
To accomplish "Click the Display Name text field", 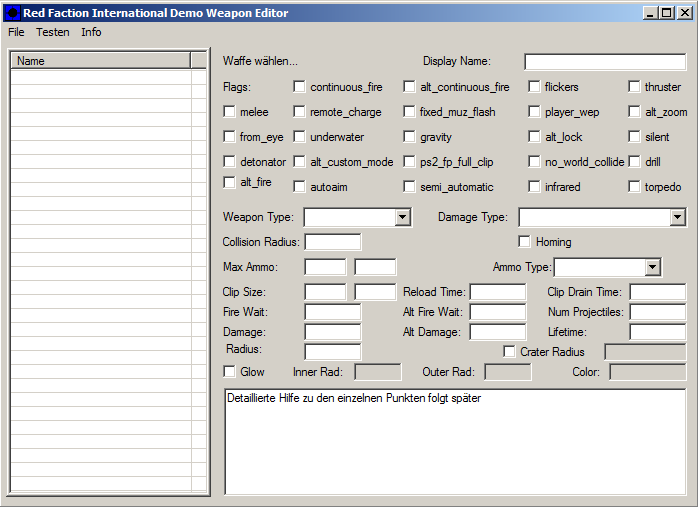I will (x=604, y=62).
